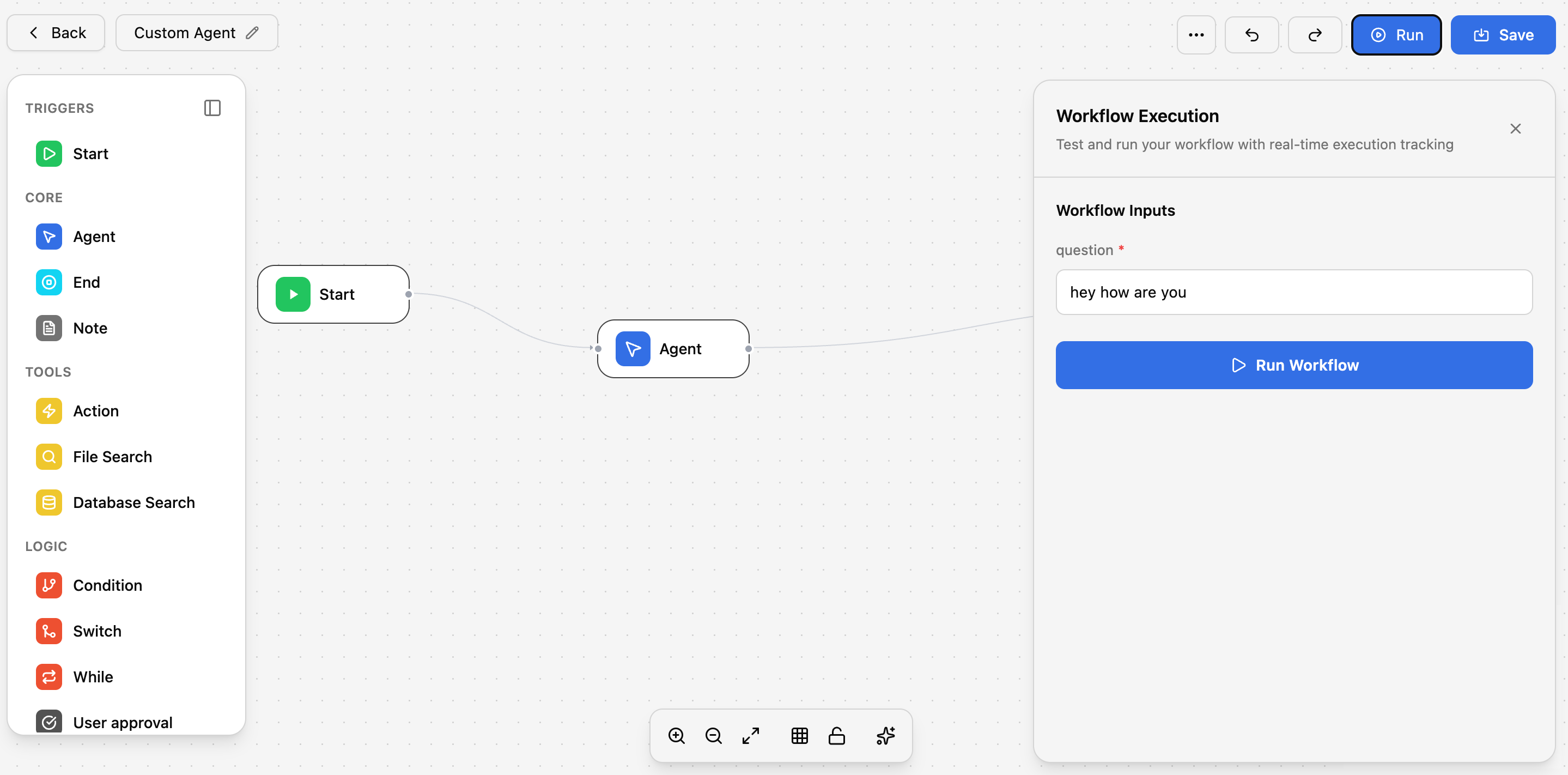1568x775 pixels.
Task: Toggle the canvas lock icon
Action: pyautogui.click(x=836, y=735)
